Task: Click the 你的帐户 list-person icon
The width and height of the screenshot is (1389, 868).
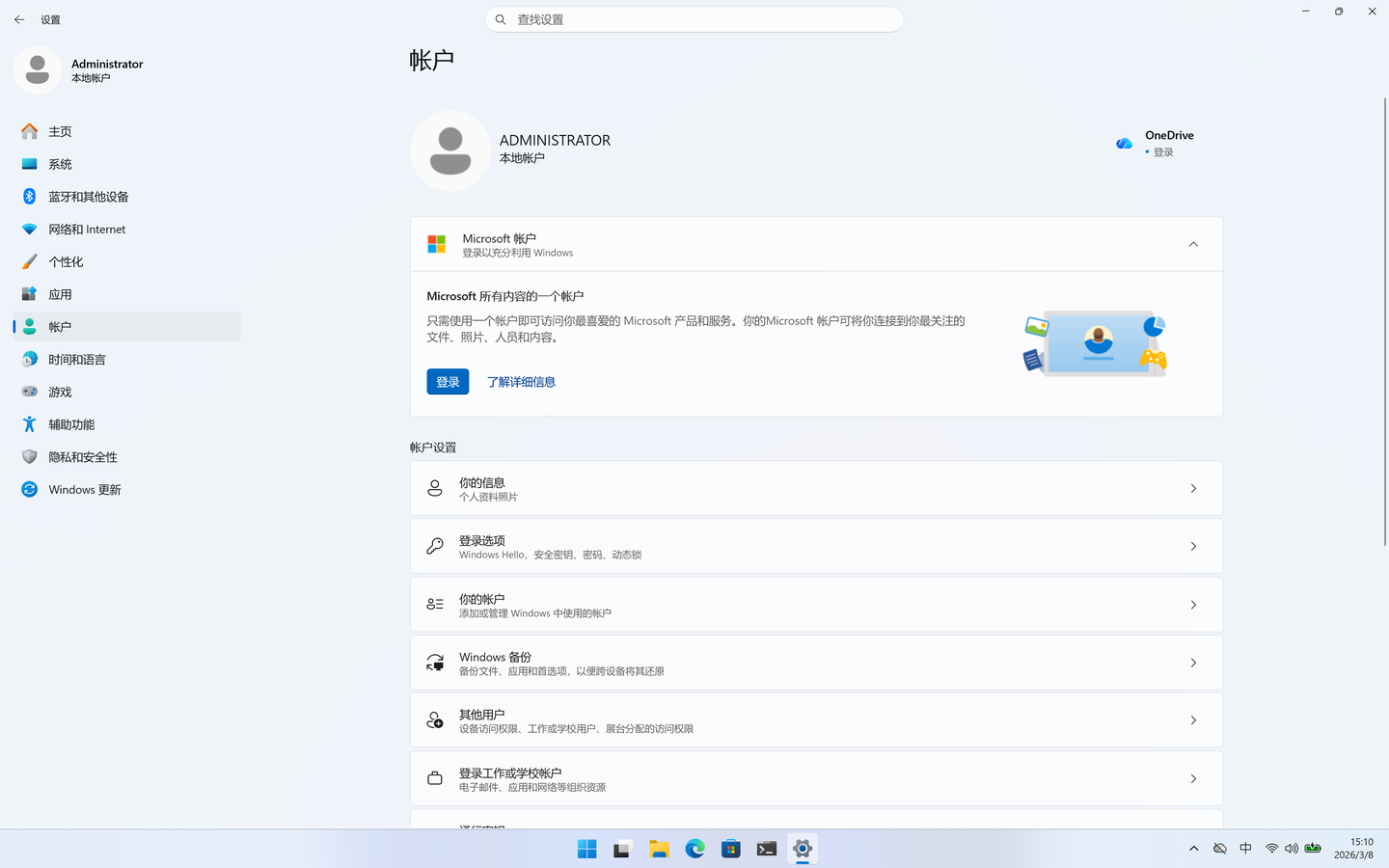Action: (435, 605)
